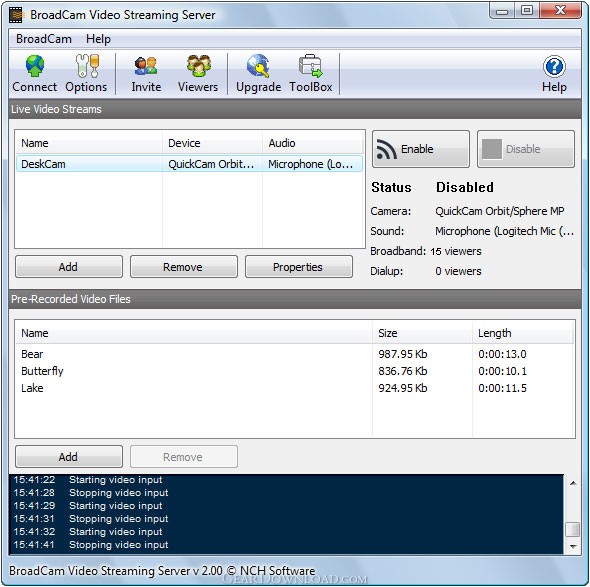
Task: Click the Device column header
Action: 212,143
